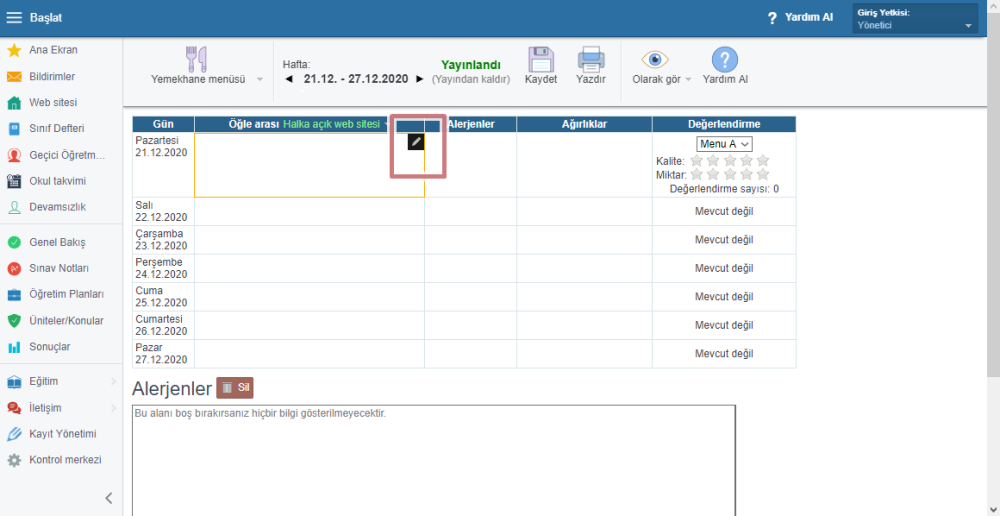Open Devamsızlık person icon
The image size is (1000, 516).
coord(14,207)
